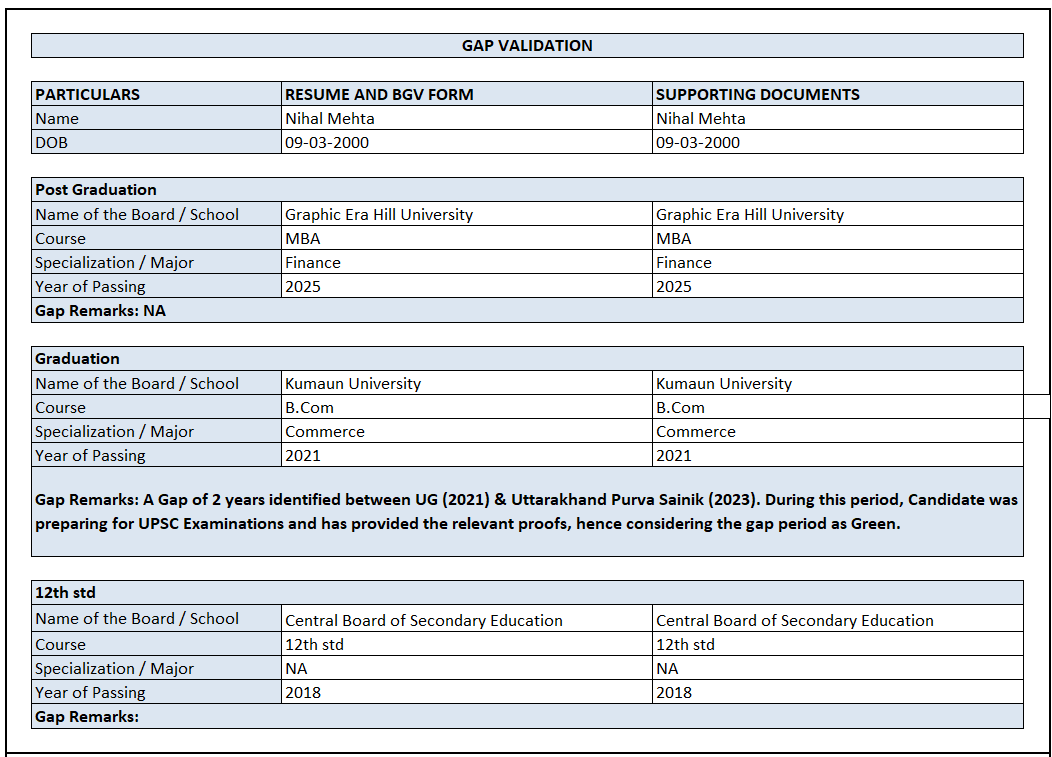Click the 2021 year cell in Resume column

tap(303, 455)
